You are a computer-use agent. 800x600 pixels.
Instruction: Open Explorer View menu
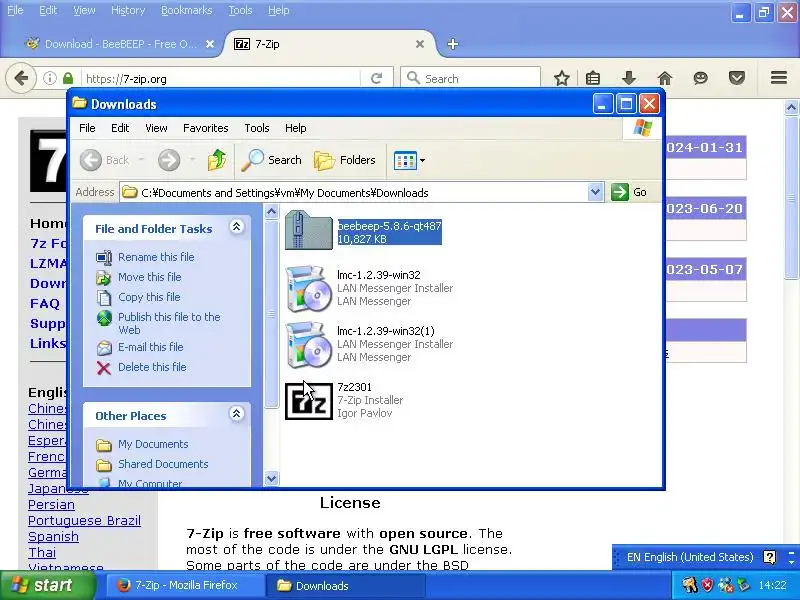point(156,128)
